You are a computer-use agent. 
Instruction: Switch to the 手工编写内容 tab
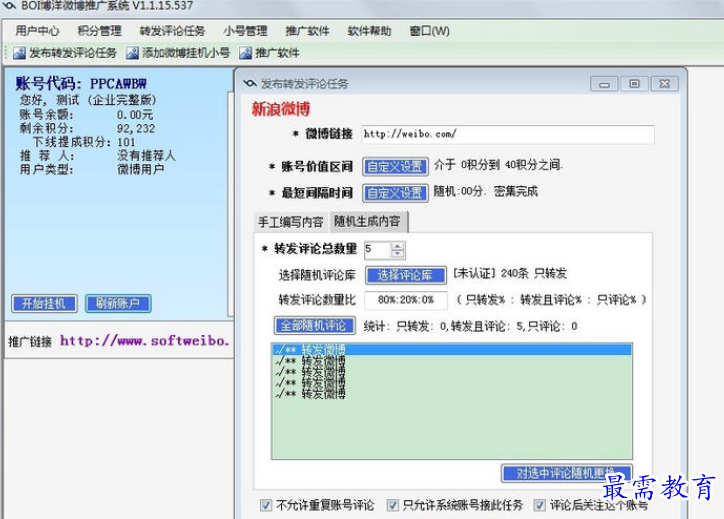pos(291,222)
